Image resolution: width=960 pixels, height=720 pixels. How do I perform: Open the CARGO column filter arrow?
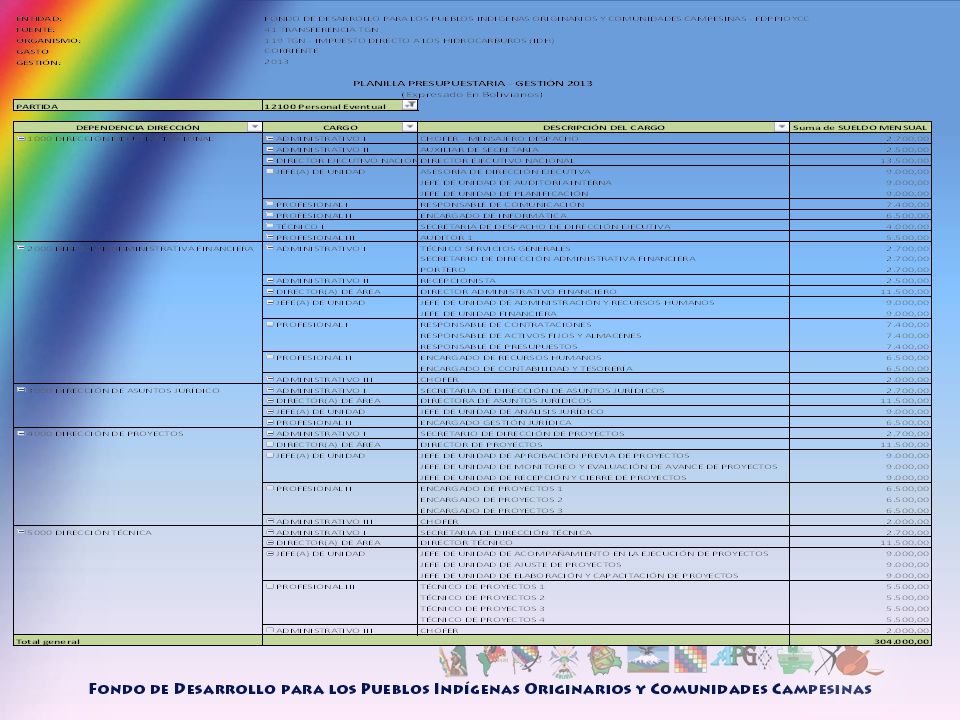(x=410, y=127)
